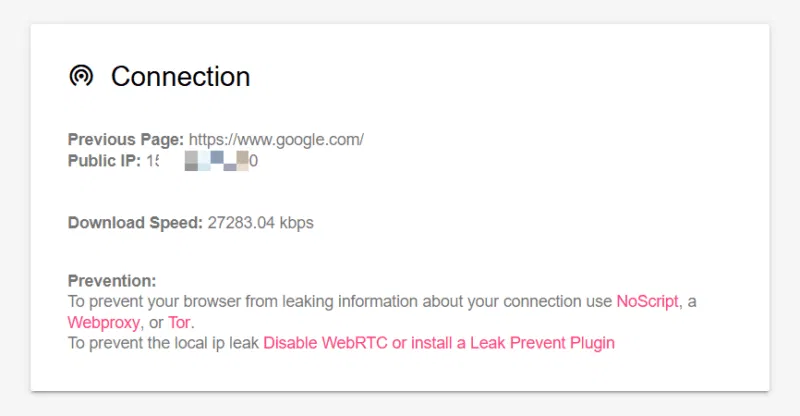Click the Download Speed label
Screen dimensions: 800x416
(x=135, y=223)
